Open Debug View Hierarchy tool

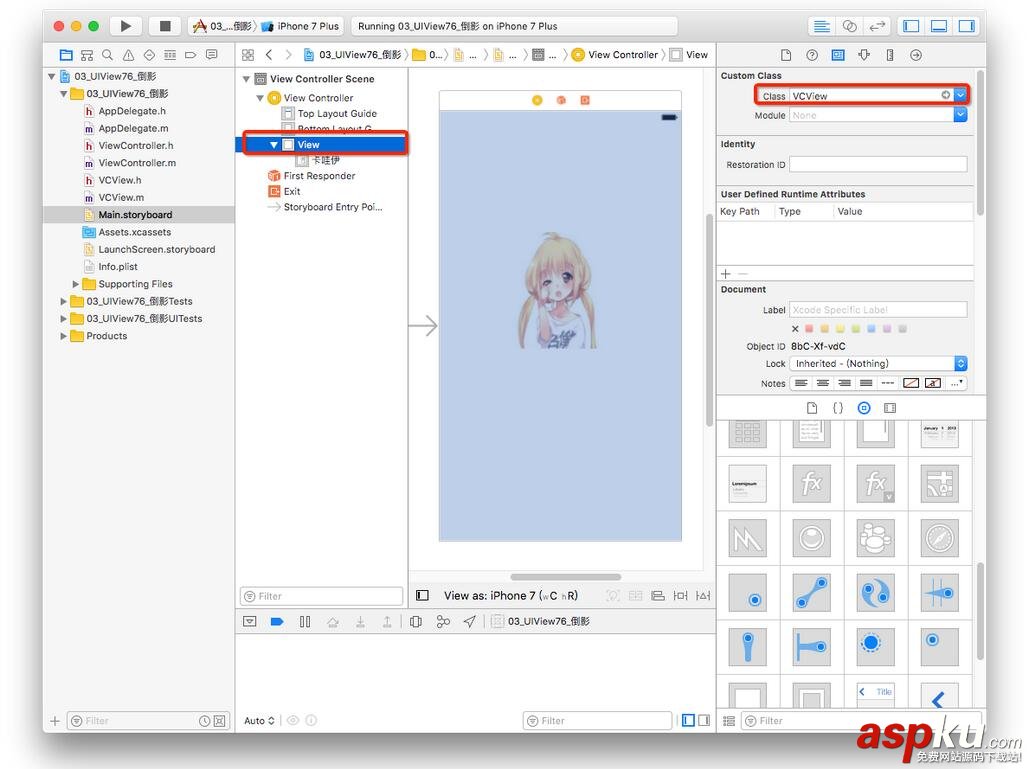coord(415,621)
